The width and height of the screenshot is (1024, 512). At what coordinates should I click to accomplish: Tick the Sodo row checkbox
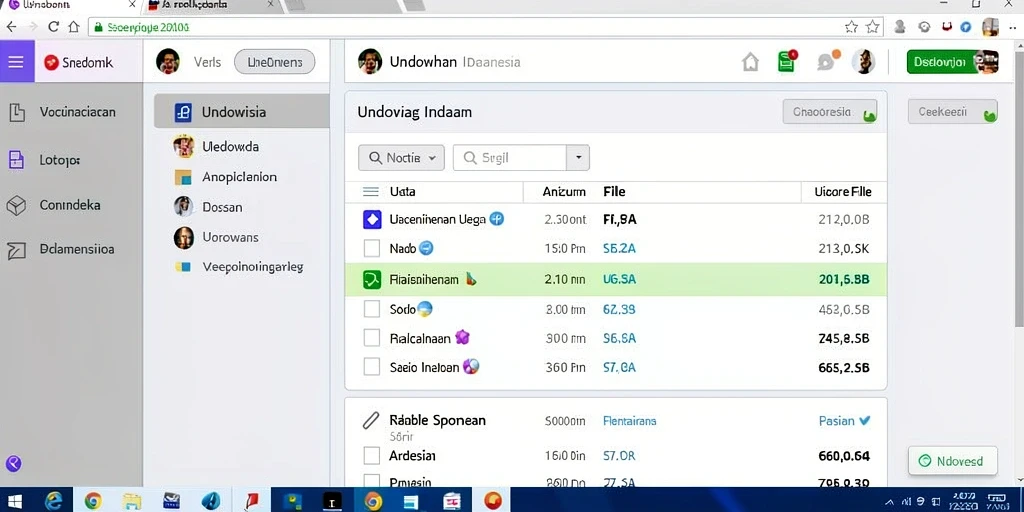tap(372, 309)
